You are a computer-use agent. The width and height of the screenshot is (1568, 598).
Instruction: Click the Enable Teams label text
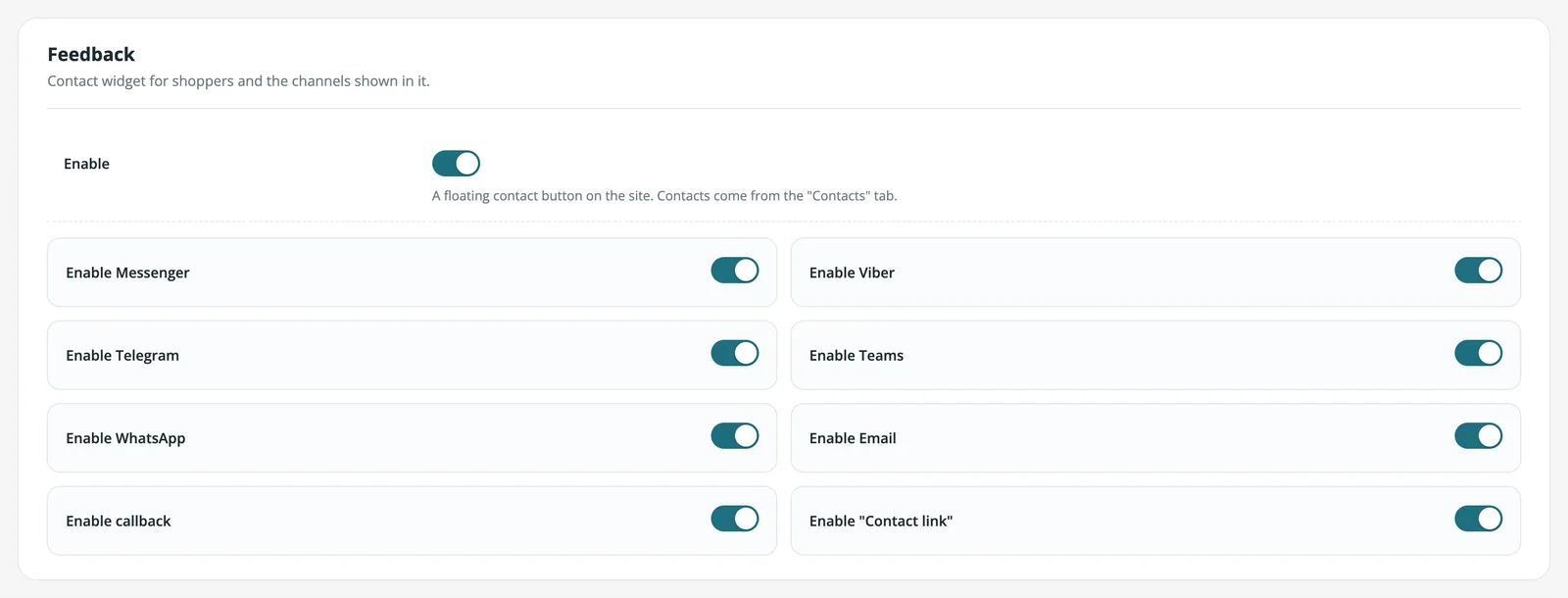(857, 356)
